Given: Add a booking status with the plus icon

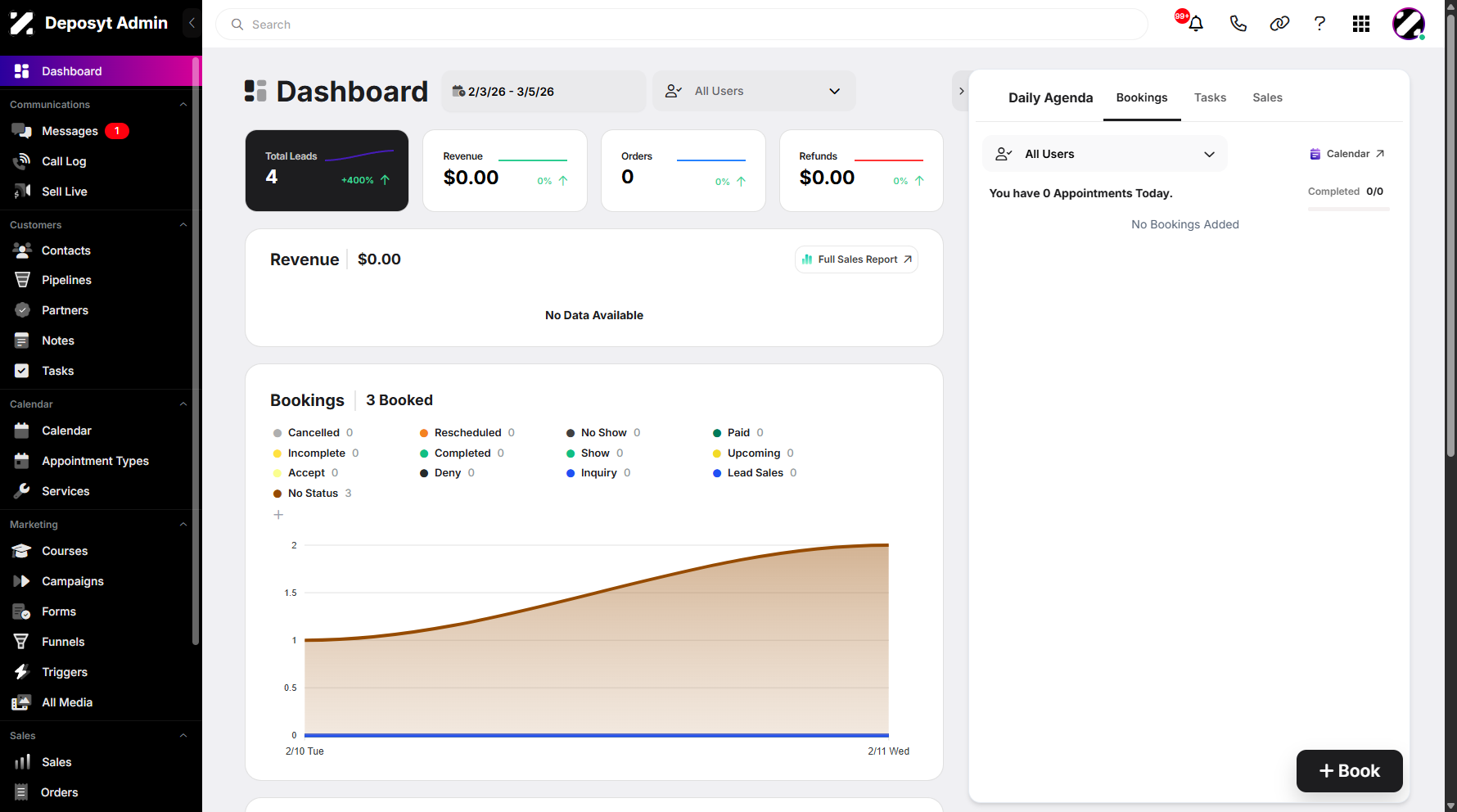Looking at the screenshot, I should click(x=278, y=515).
